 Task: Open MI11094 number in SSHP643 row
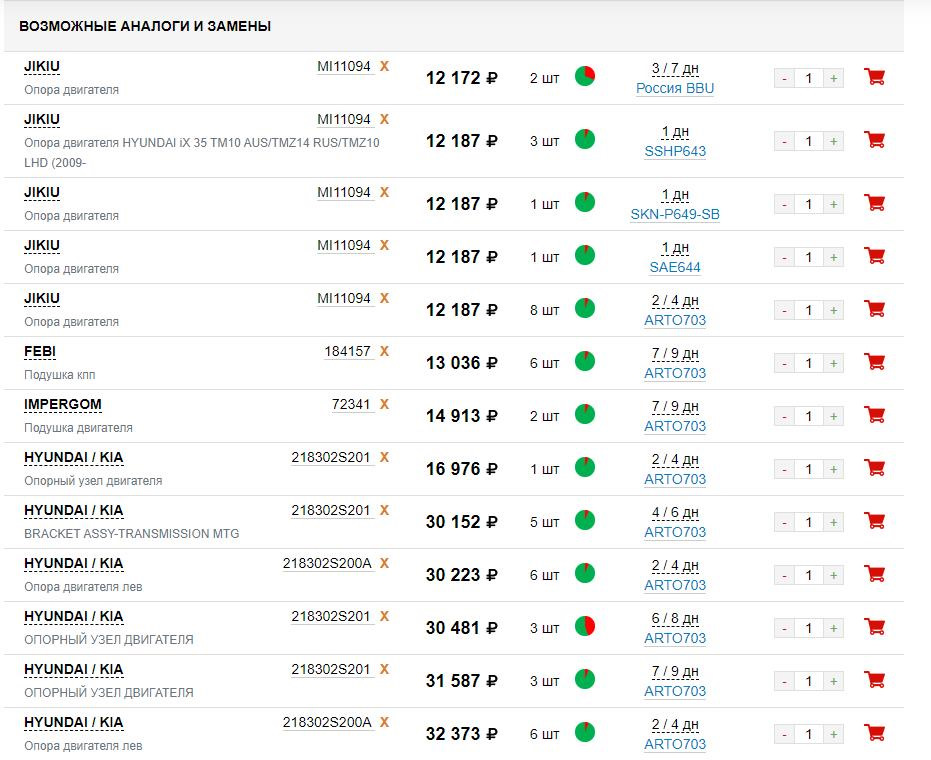click(x=344, y=119)
